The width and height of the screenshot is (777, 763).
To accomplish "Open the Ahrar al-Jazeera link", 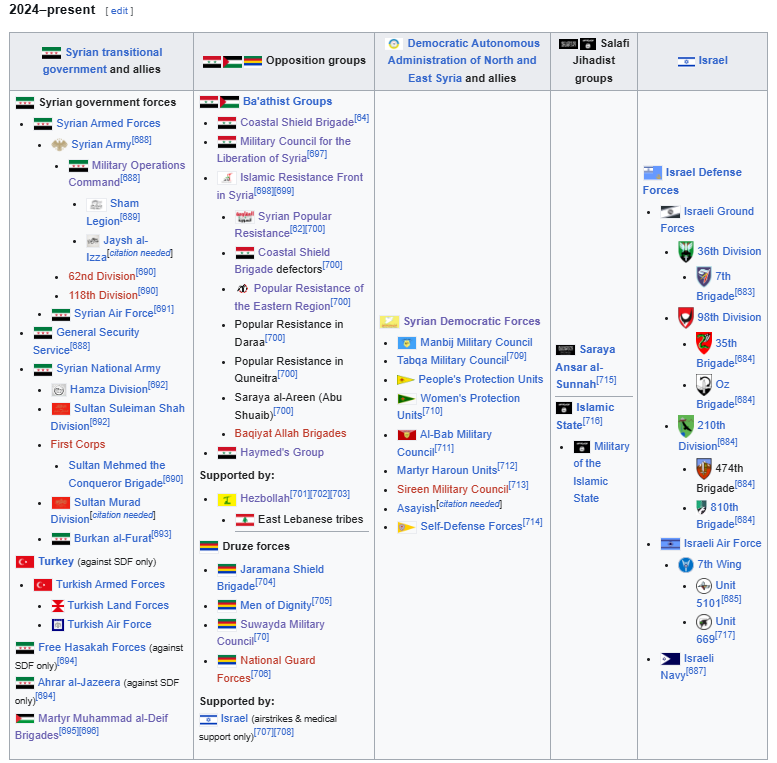I will tap(79, 683).
